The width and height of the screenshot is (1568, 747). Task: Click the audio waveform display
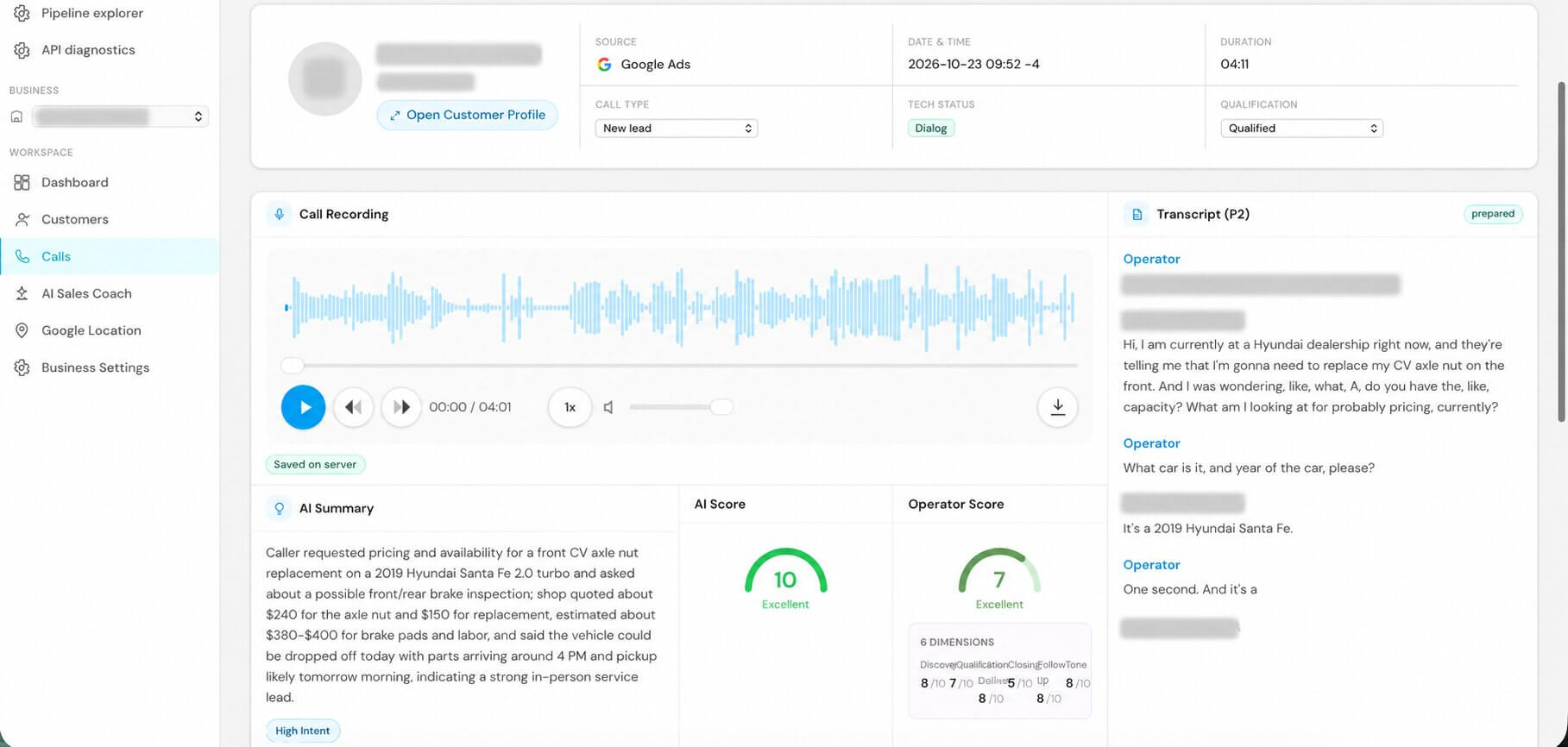[x=680, y=307]
